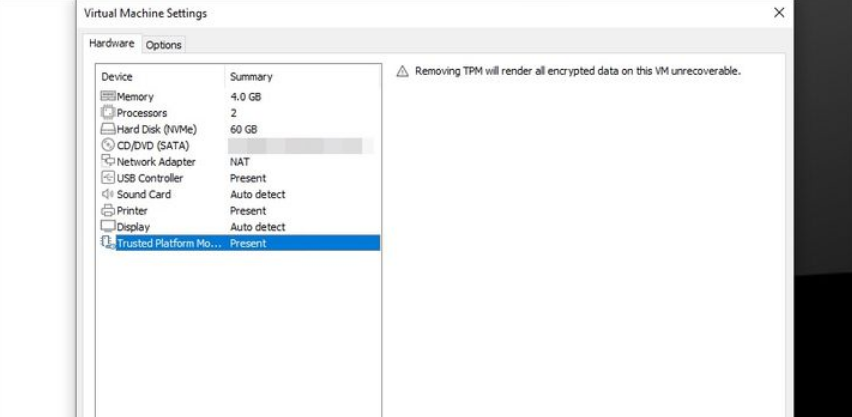Screen dimensions: 852x417
Task: Click the Memory device icon
Action: tap(108, 97)
